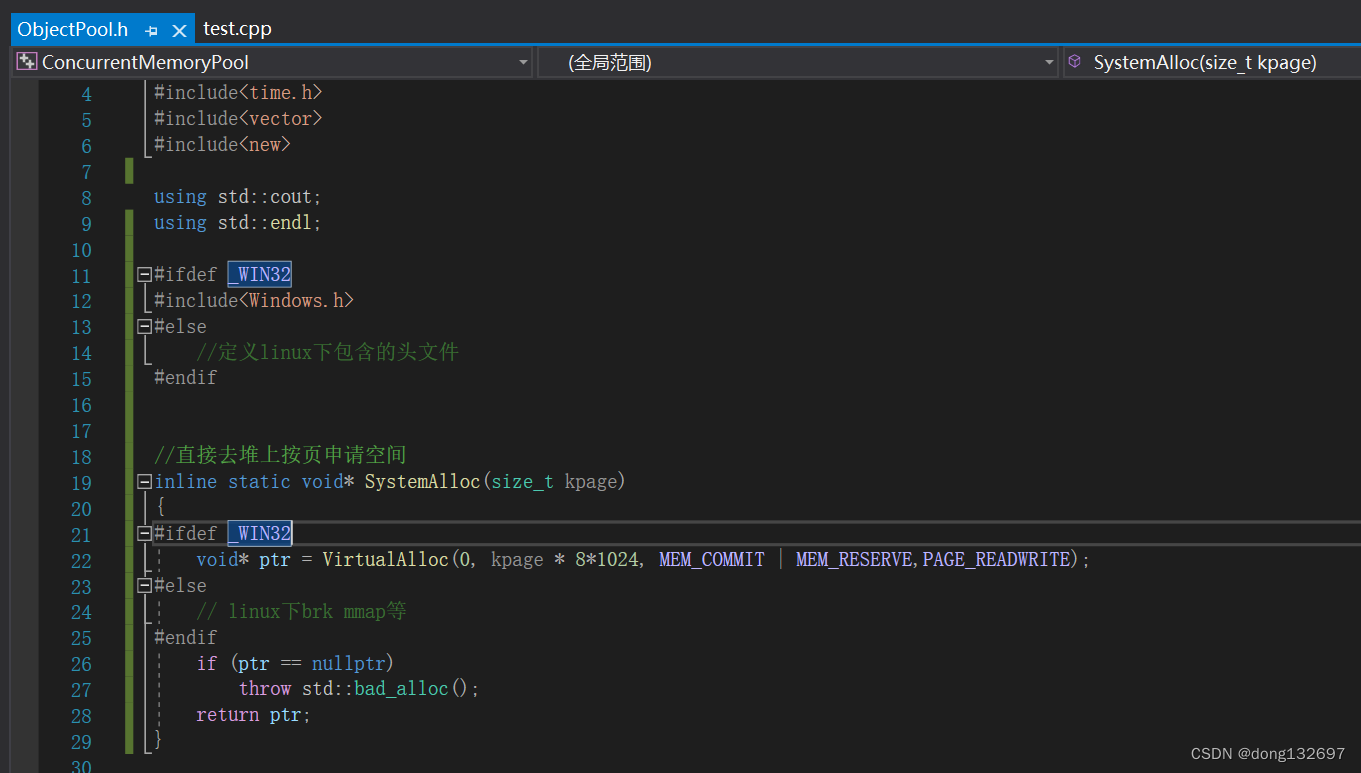Click the #include<Windows.h> line
The width and height of the screenshot is (1361, 773).
(x=254, y=300)
